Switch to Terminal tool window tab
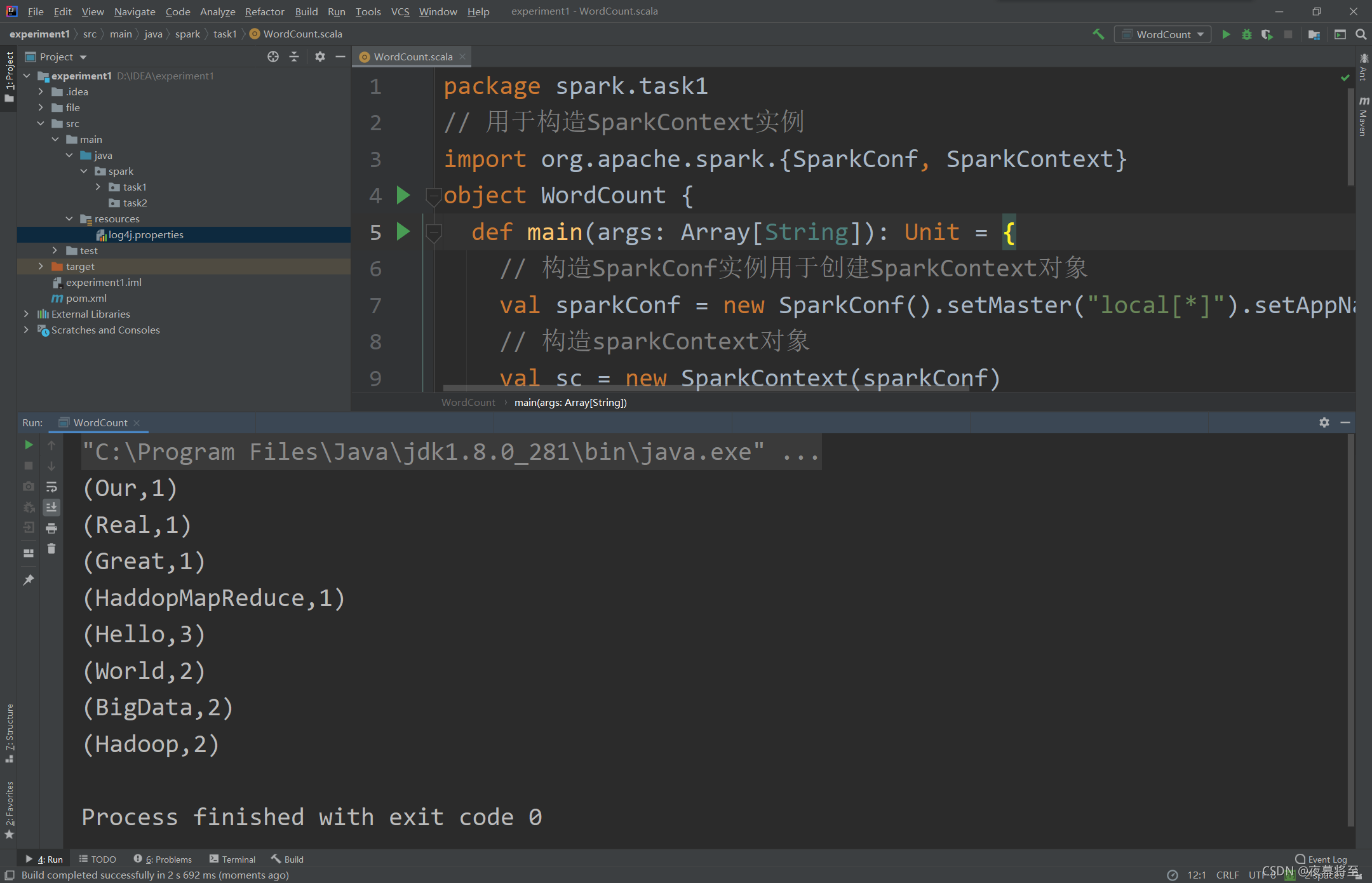Screen dimensions: 1372x883 tap(232, 859)
